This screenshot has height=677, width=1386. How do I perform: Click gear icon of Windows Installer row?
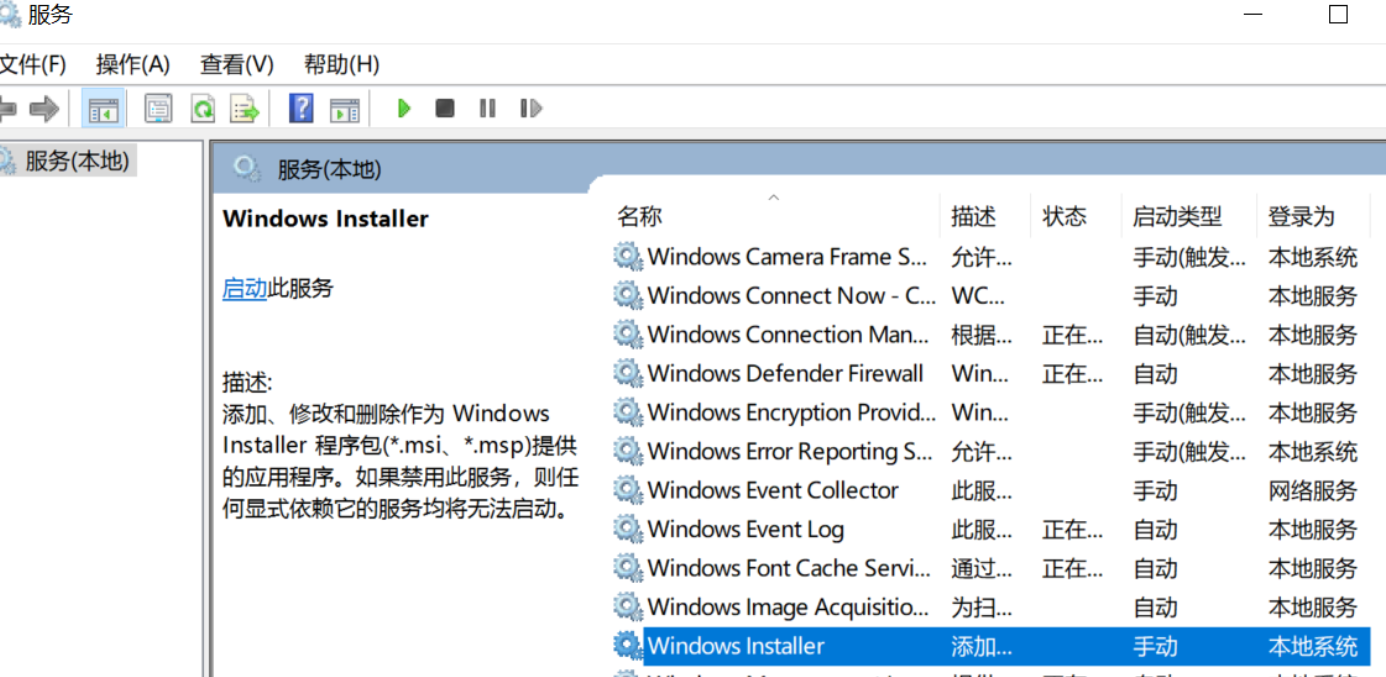[x=627, y=646]
